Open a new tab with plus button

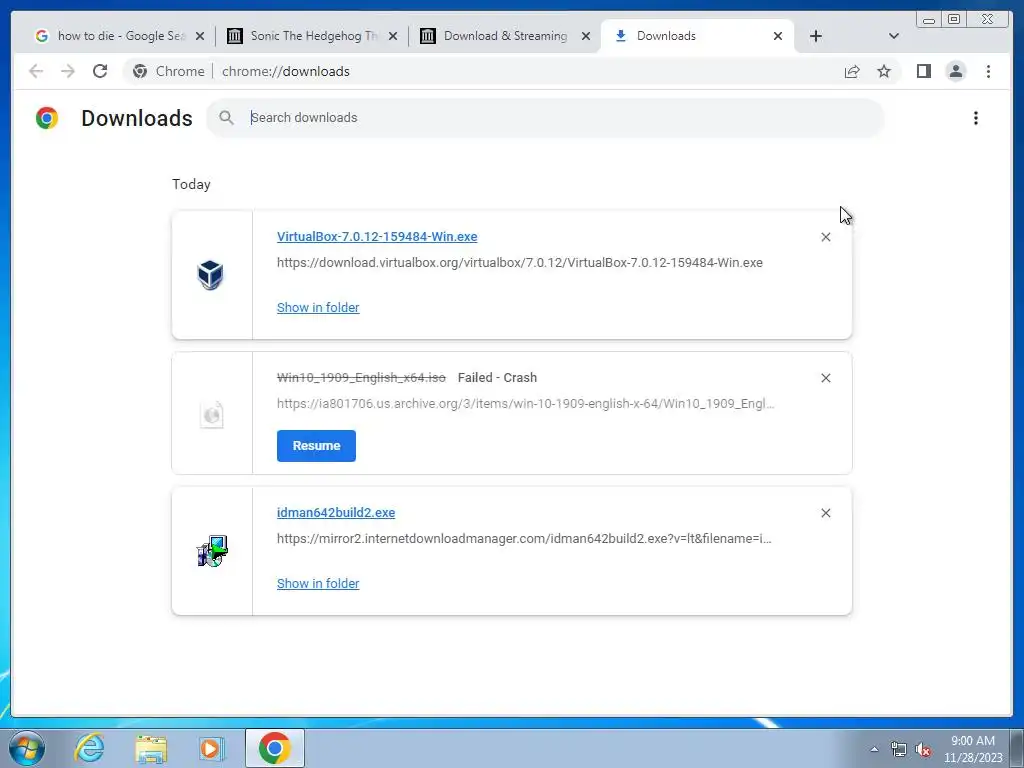pos(816,36)
